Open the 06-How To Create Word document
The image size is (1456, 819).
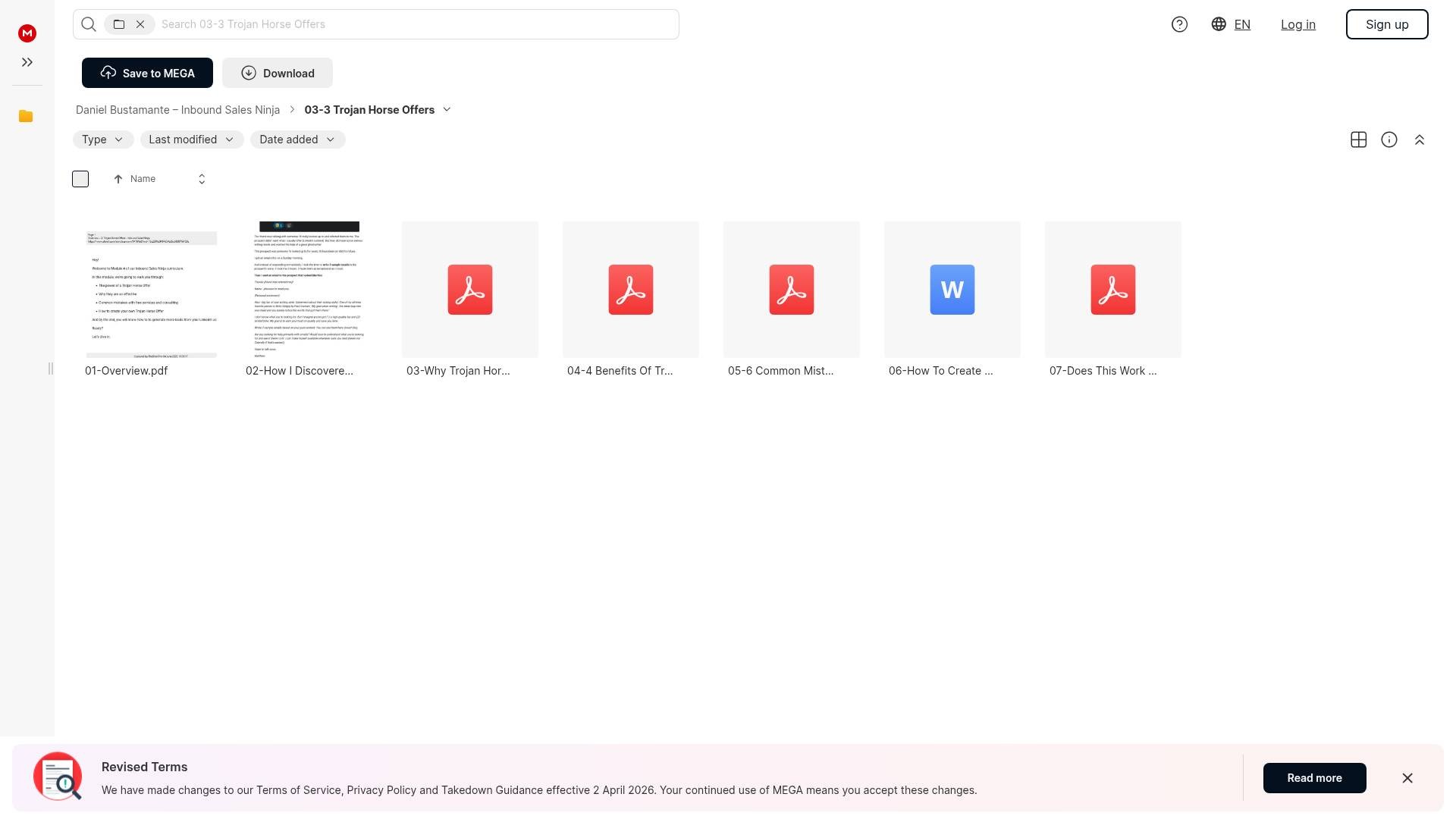952,290
